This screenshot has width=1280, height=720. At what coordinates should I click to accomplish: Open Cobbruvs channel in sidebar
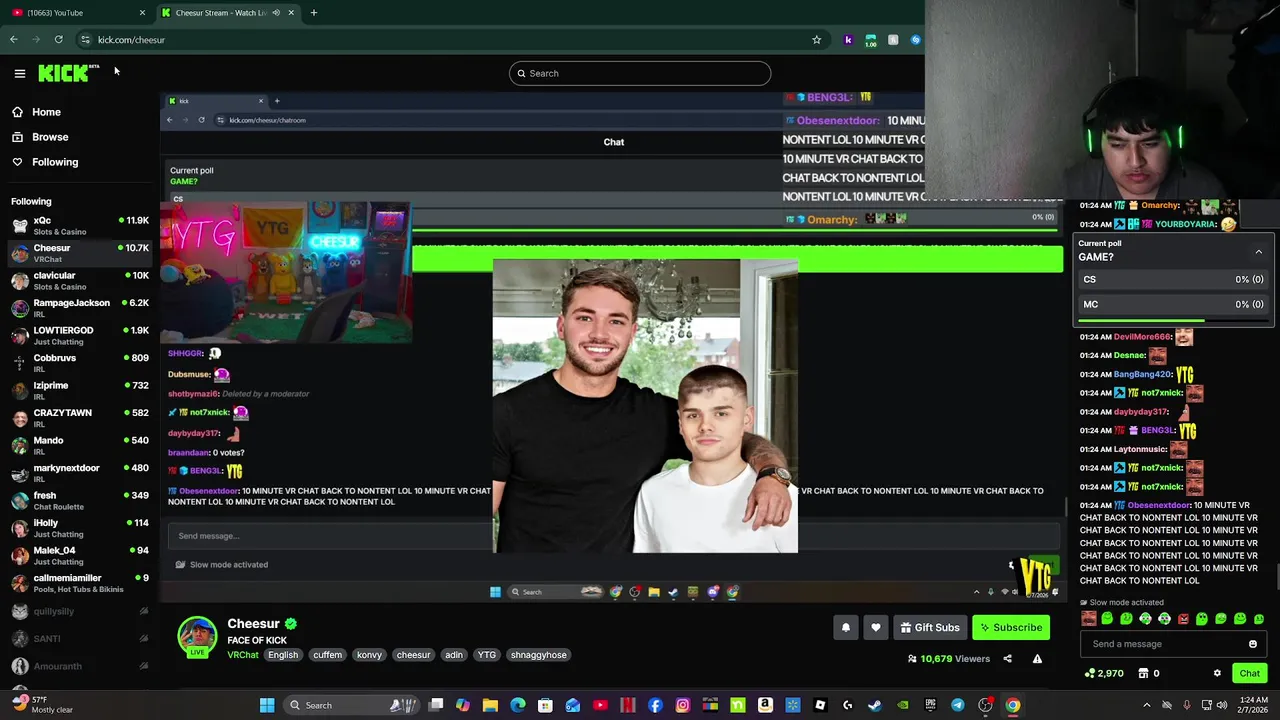[x=78, y=363]
